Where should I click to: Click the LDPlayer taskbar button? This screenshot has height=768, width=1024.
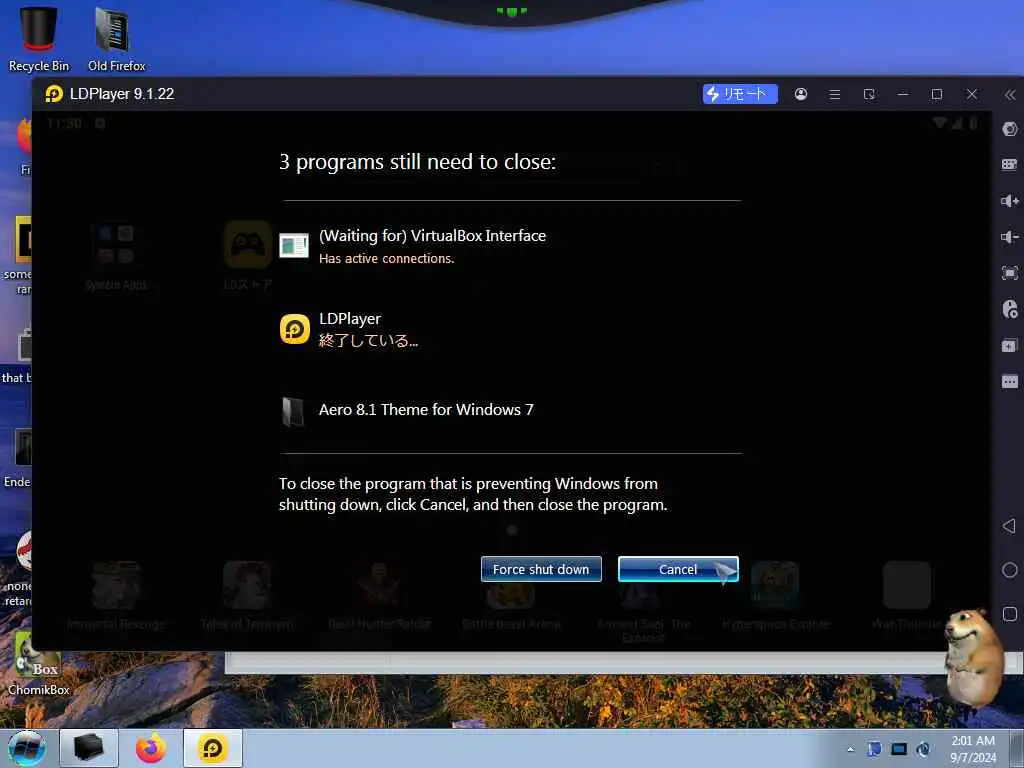tap(213, 748)
